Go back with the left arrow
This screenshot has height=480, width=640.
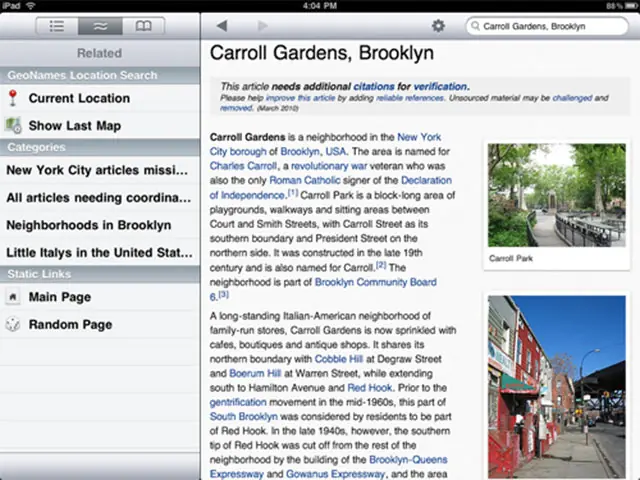pyautogui.click(x=222, y=26)
